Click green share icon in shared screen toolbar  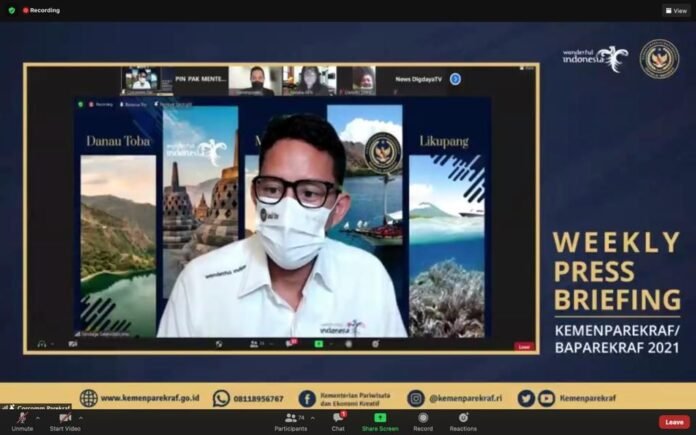[x=319, y=344]
